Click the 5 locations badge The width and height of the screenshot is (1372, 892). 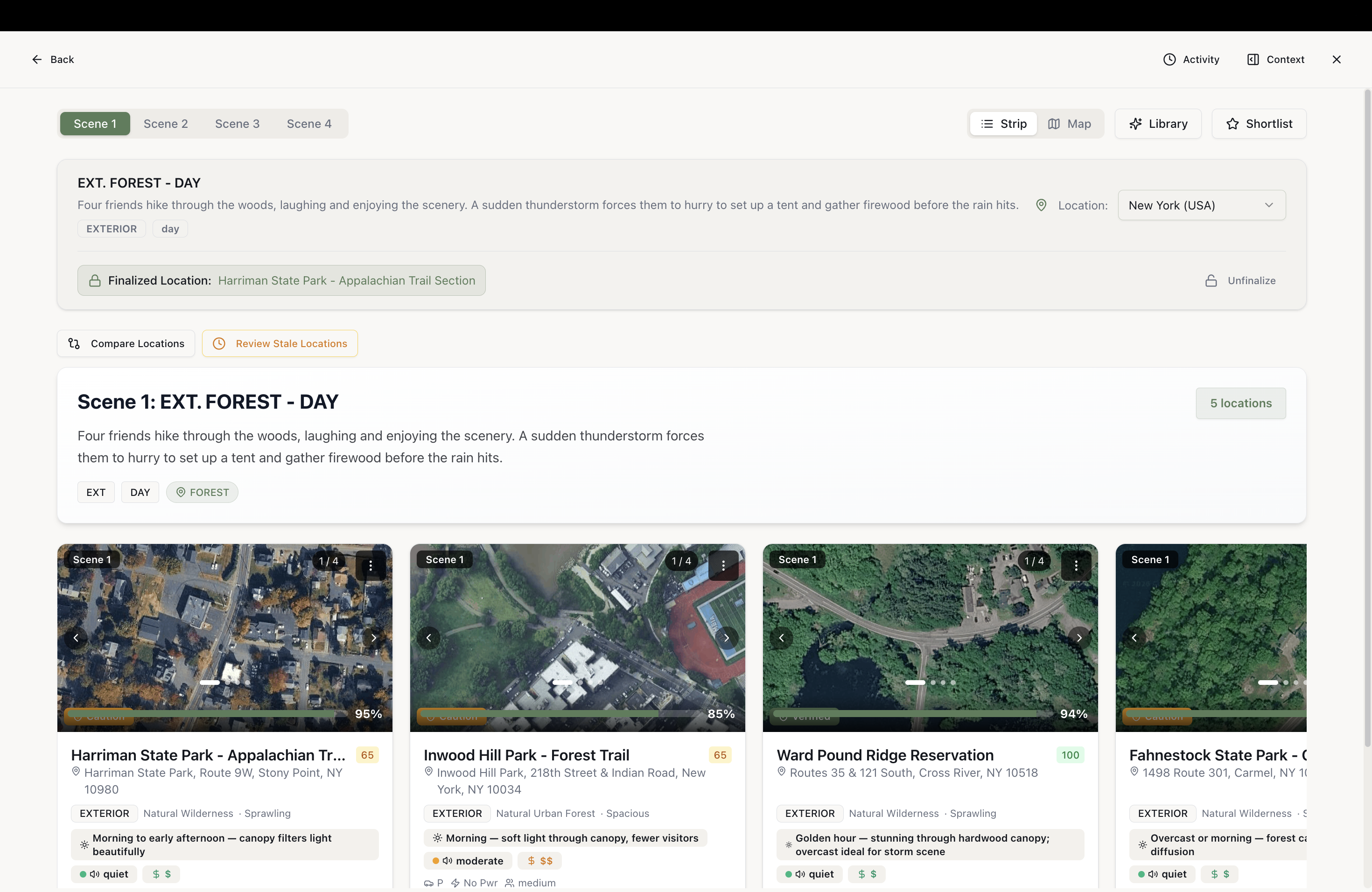coord(1240,403)
